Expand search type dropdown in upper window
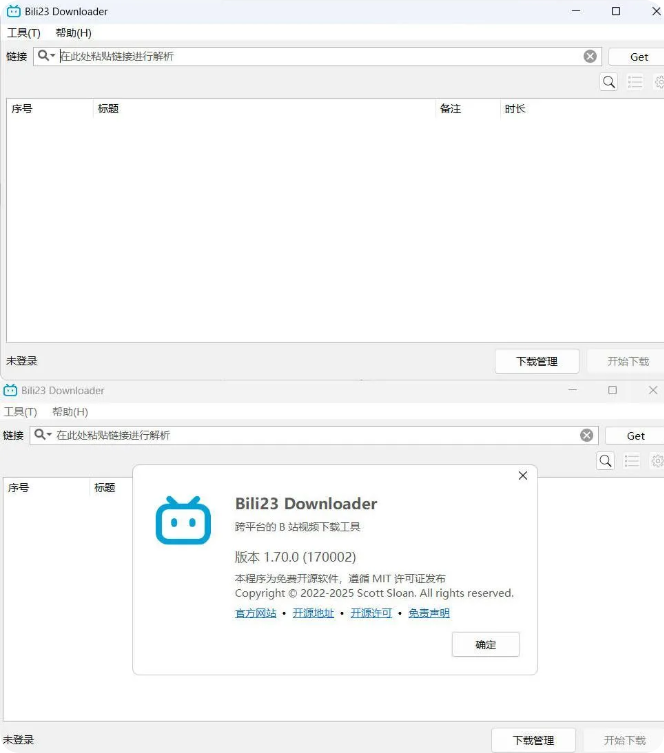This screenshot has height=753, width=664. pyautogui.click(x=46, y=56)
